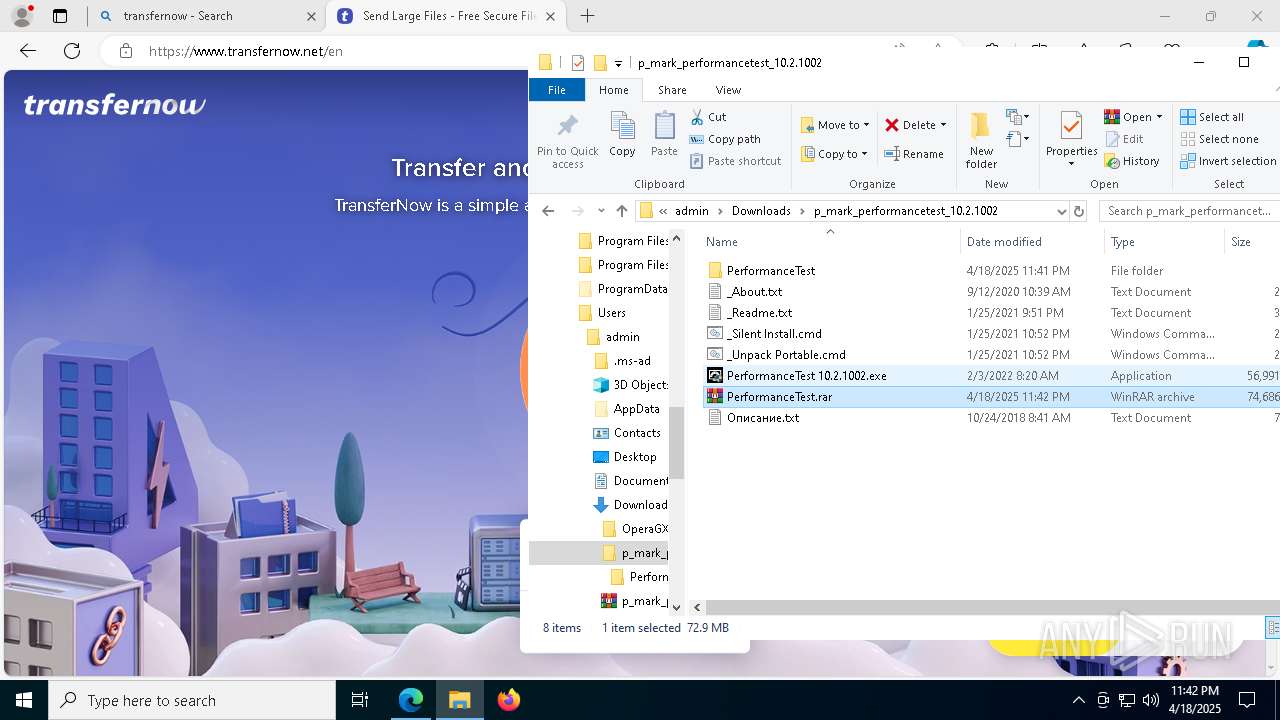Open Properties via checkmark icon
This screenshot has height=720, width=1280.
point(1071,127)
